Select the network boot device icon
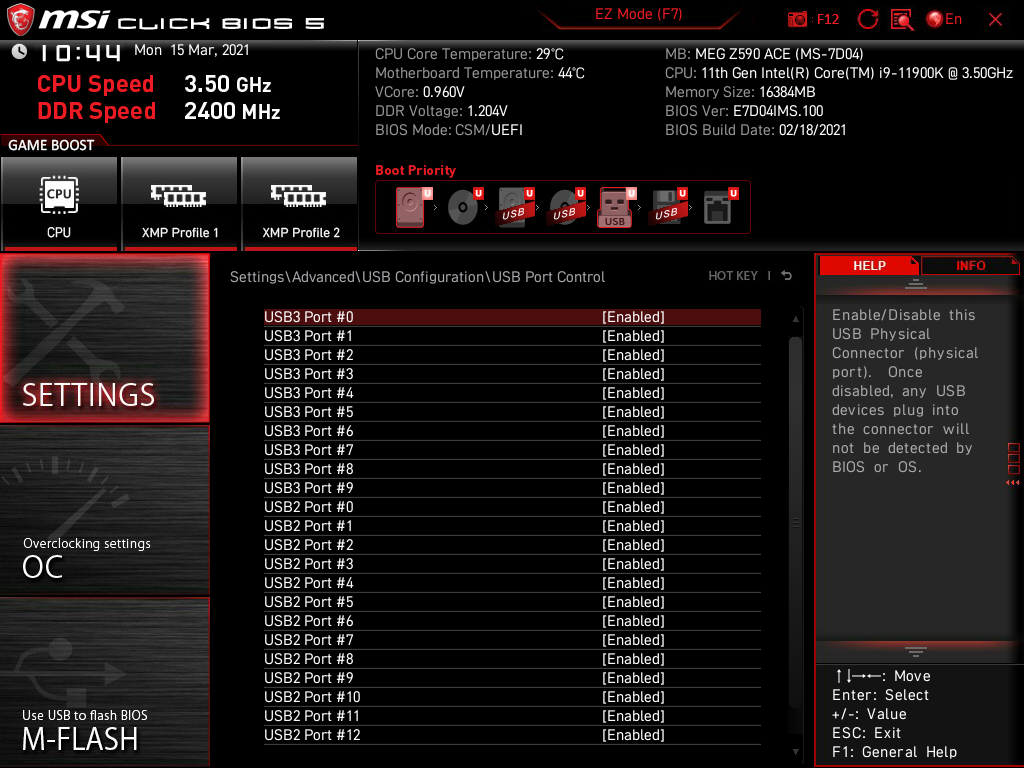This screenshot has height=768, width=1024. tap(720, 207)
